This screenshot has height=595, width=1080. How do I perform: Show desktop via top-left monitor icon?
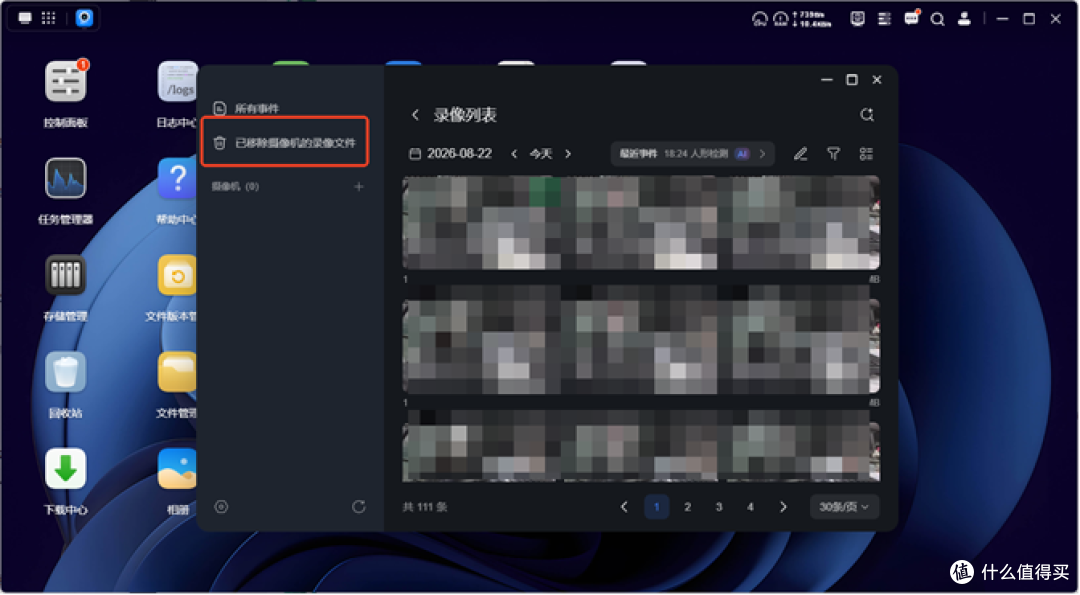[25, 19]
